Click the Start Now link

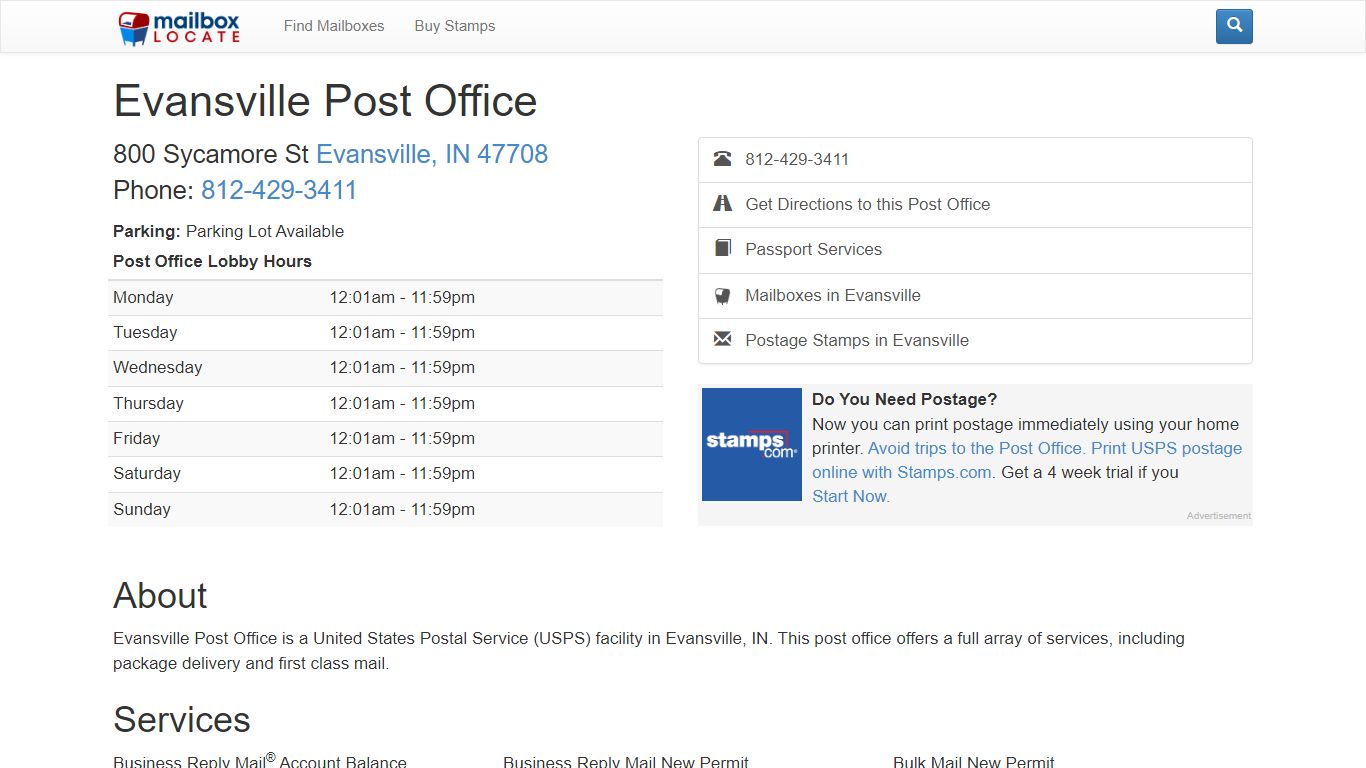click(x=850, y=496)
